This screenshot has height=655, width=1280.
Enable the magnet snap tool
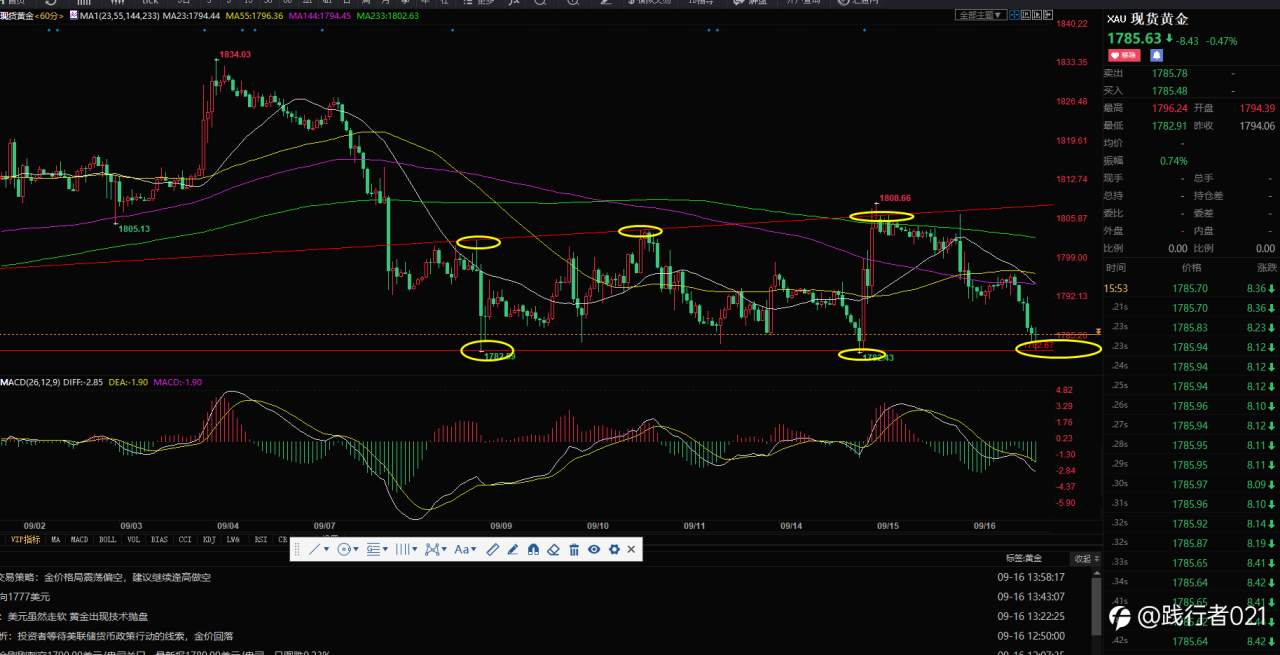click(533, 549)
